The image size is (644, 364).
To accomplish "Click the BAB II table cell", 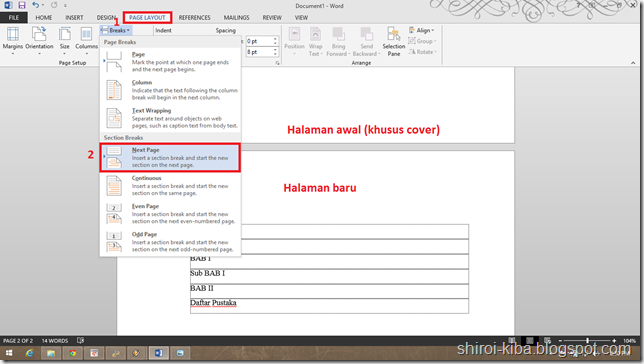I will (x=329, y=291).
